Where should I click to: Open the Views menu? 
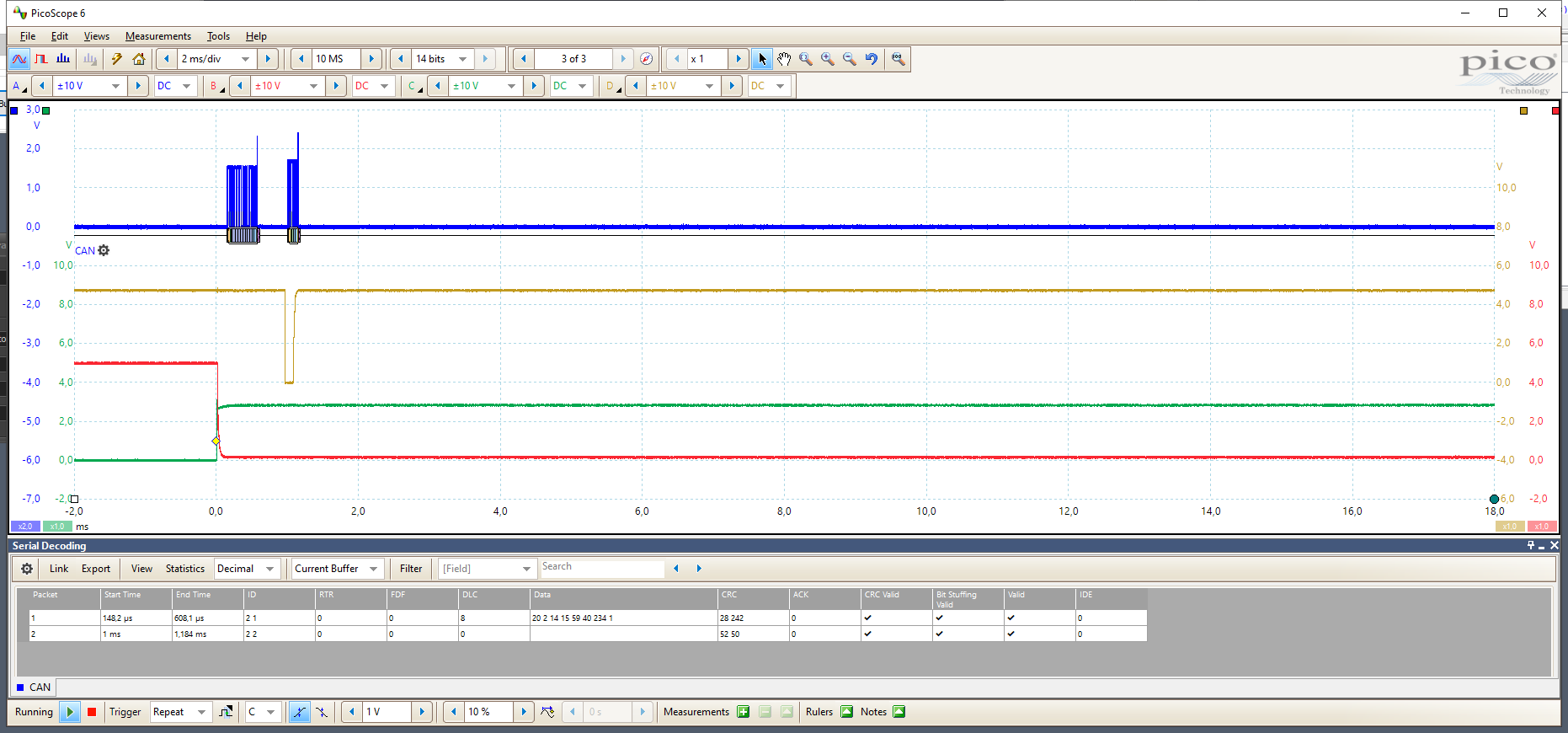(97, 36)
